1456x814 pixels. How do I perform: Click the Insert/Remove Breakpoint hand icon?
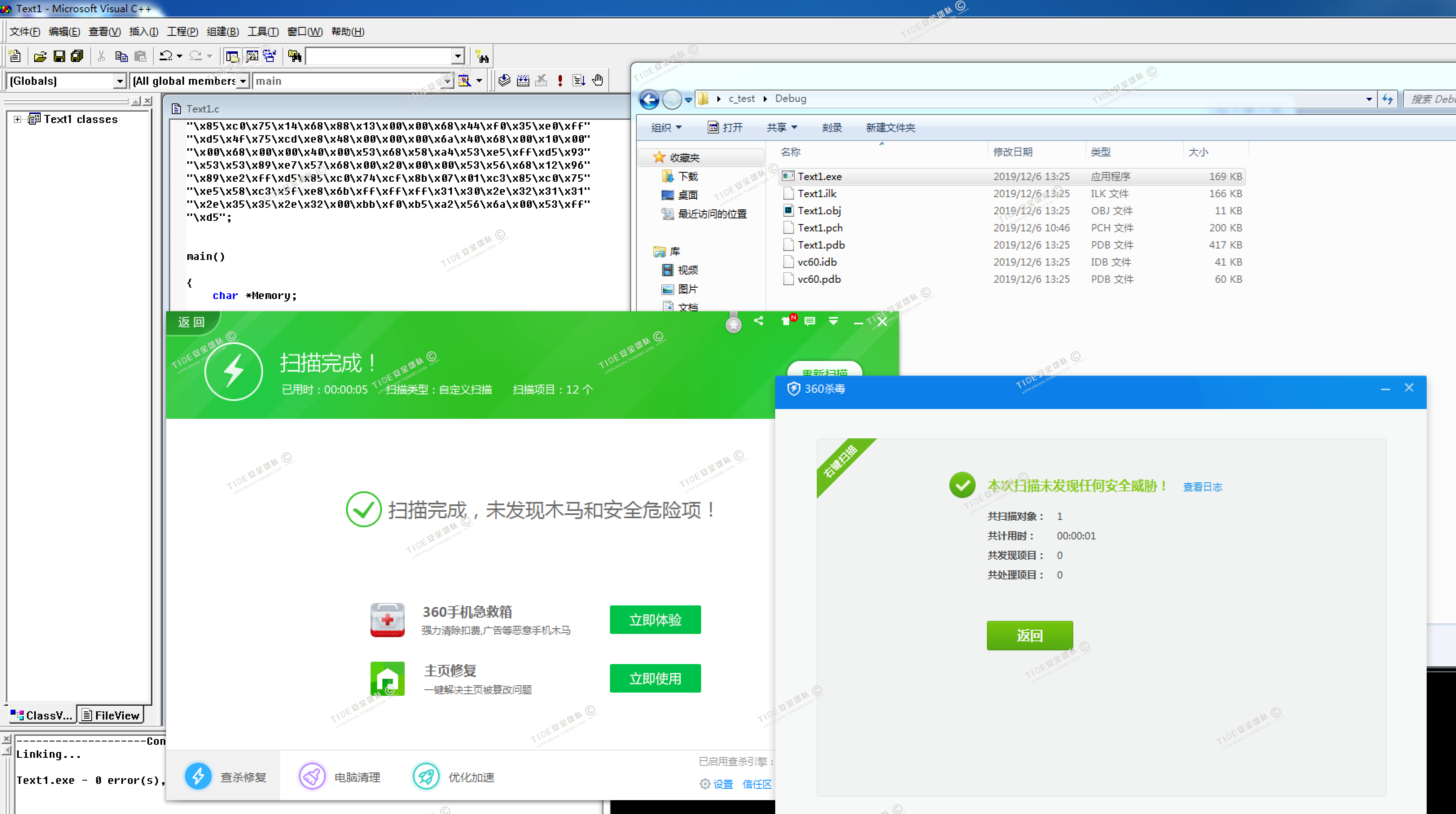click(x=597, y=81)
